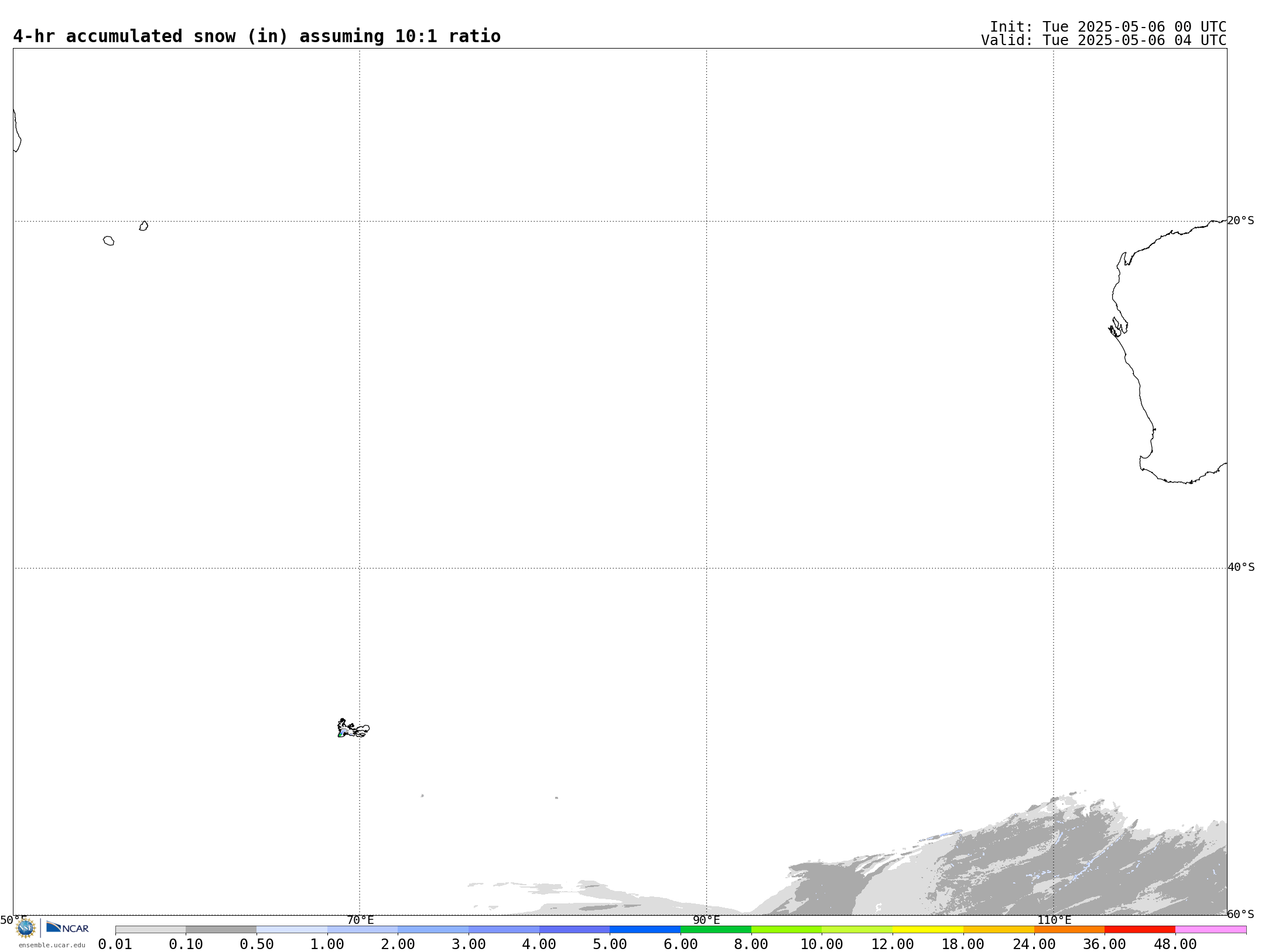Select the blue 2.00 color swatch
The height and width of the screenshot is (952, 1265).
point(433,930)
